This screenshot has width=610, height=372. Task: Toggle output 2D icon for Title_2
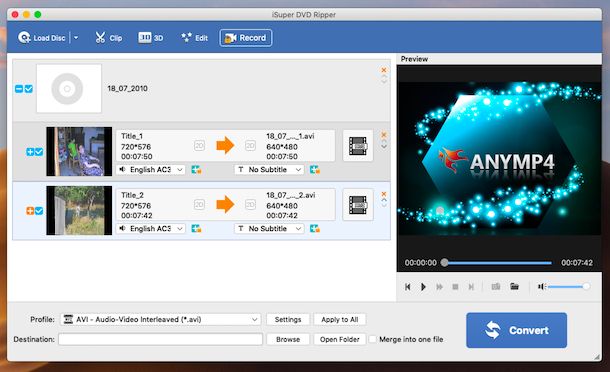(250, 205)
